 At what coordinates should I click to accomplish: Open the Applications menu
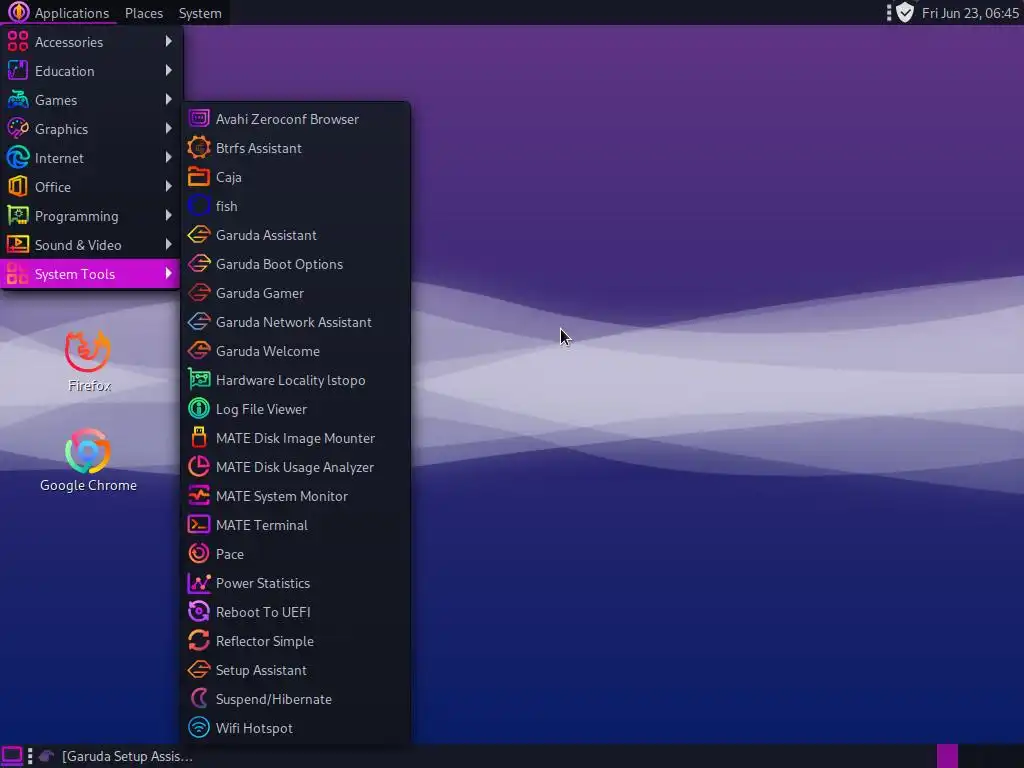(x=59, y=12)
